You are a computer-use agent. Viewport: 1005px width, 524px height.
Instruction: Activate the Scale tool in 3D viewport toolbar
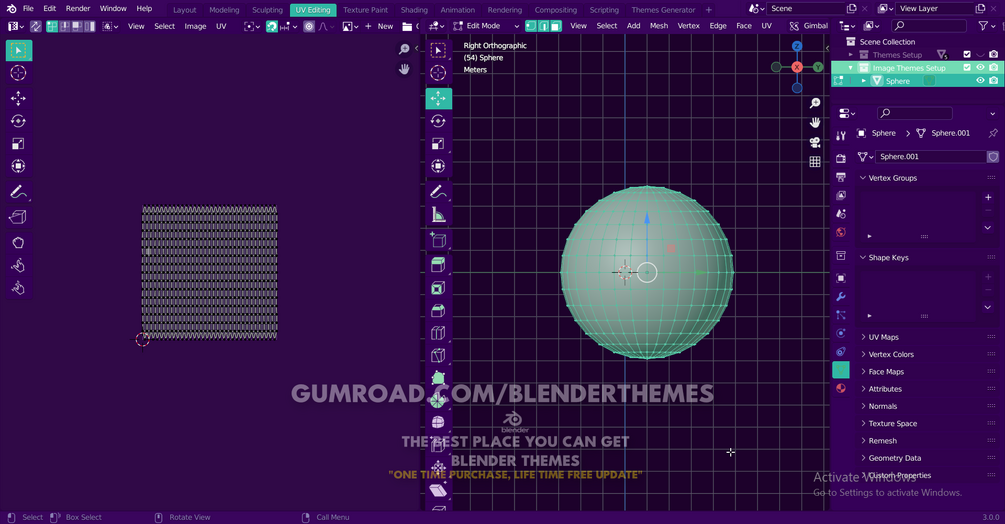(x=438, y=143)
